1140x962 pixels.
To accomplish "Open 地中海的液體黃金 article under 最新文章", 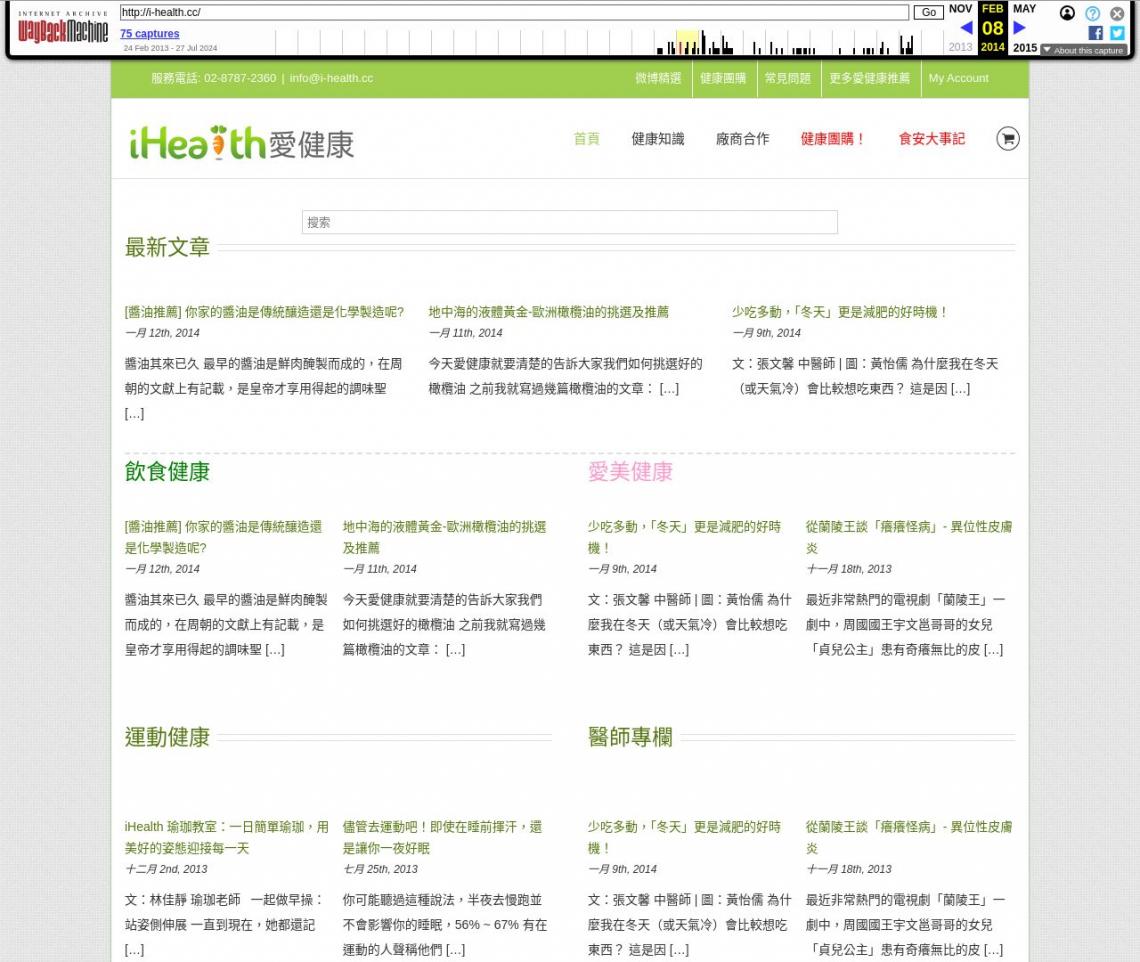I will 548,312.
